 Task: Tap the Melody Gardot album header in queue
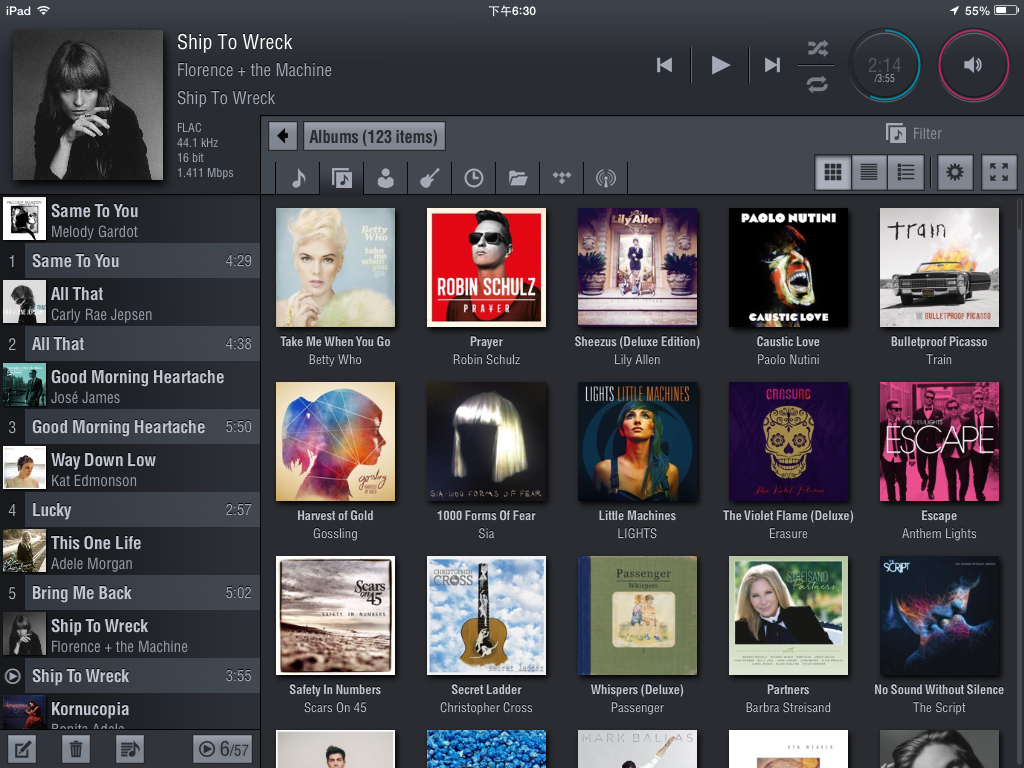[130, 219]
